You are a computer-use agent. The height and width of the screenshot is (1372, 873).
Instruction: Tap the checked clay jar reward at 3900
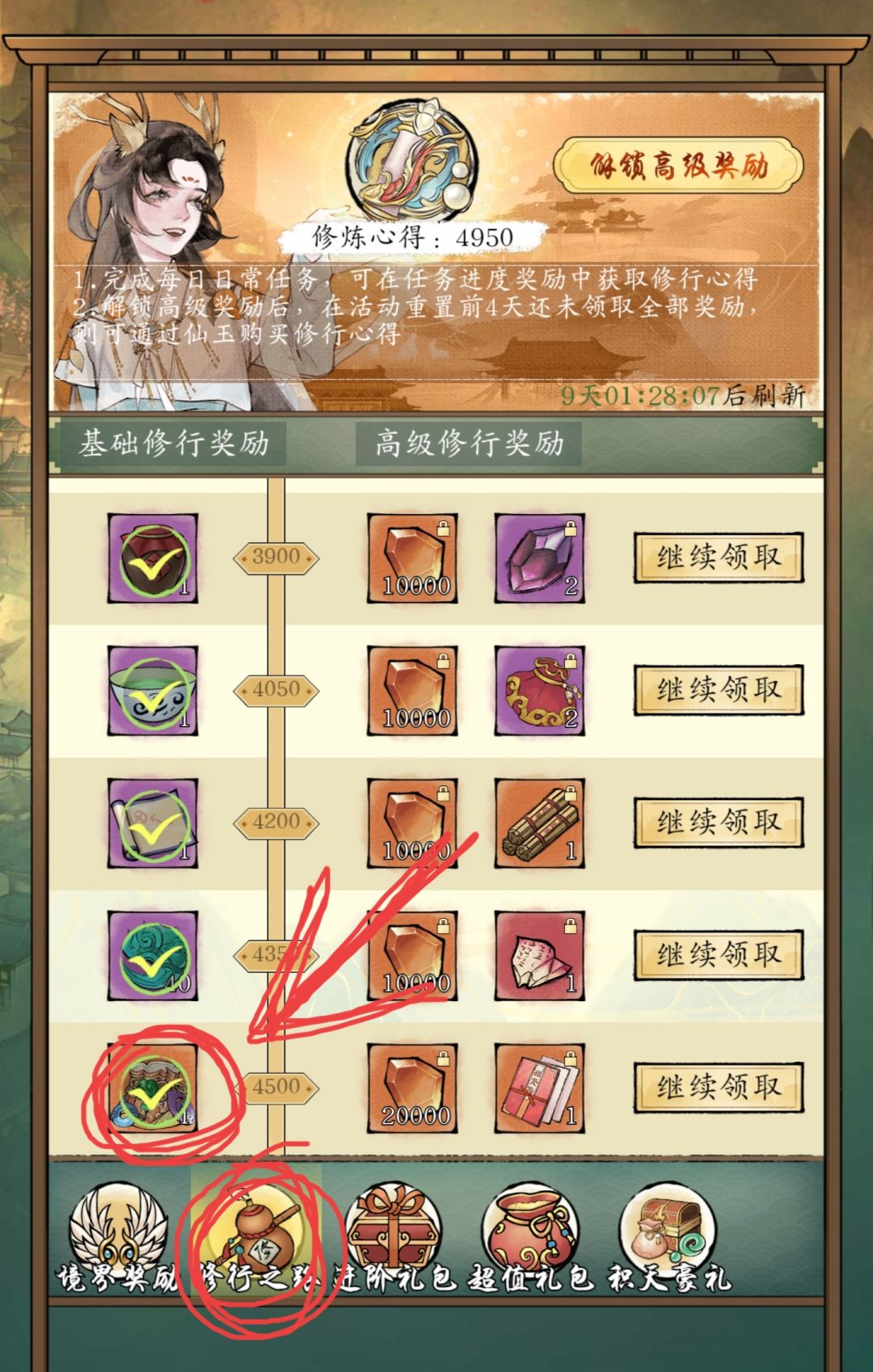coord(153,558)
